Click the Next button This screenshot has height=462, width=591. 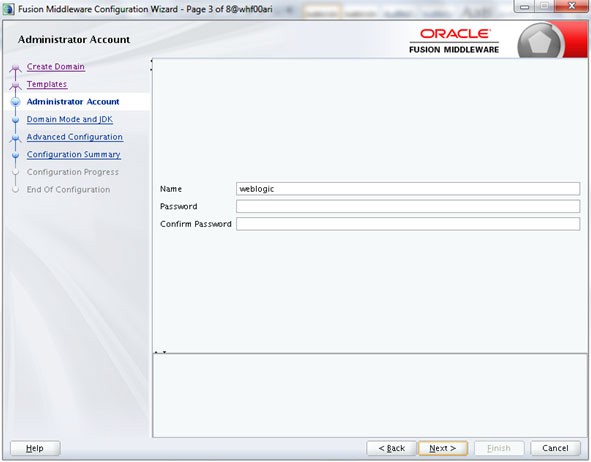[x=443, y=448]
